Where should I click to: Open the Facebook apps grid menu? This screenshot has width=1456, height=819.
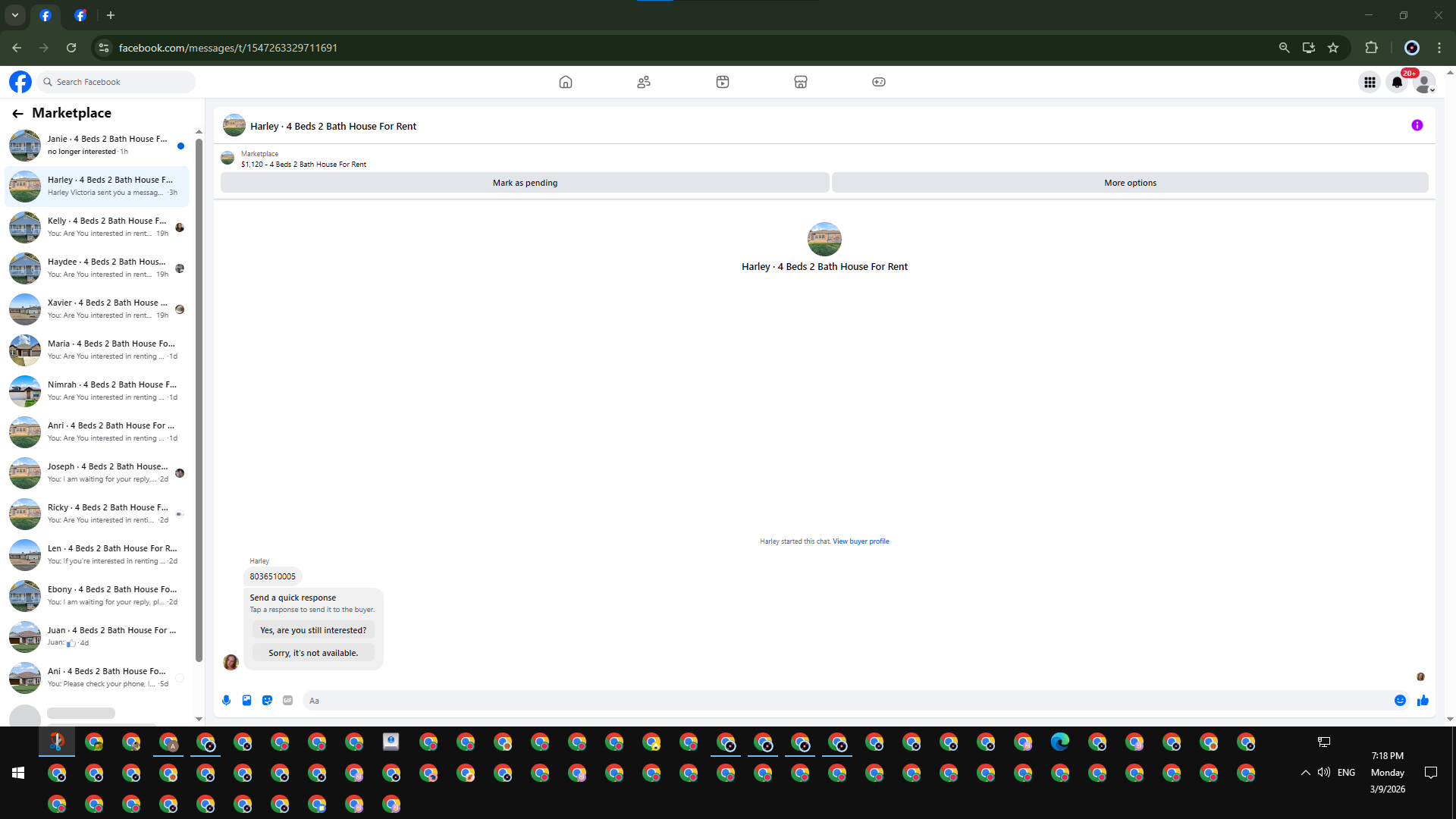[x=1370, y=82]
